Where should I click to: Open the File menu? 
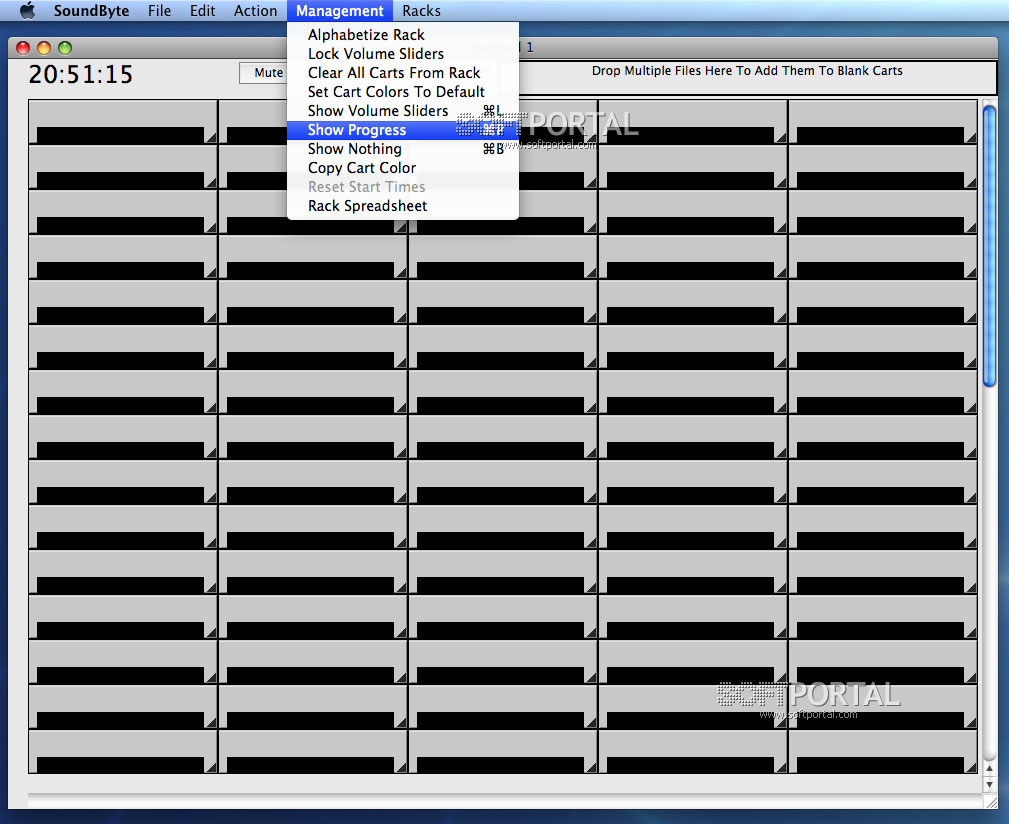(159, 11)
